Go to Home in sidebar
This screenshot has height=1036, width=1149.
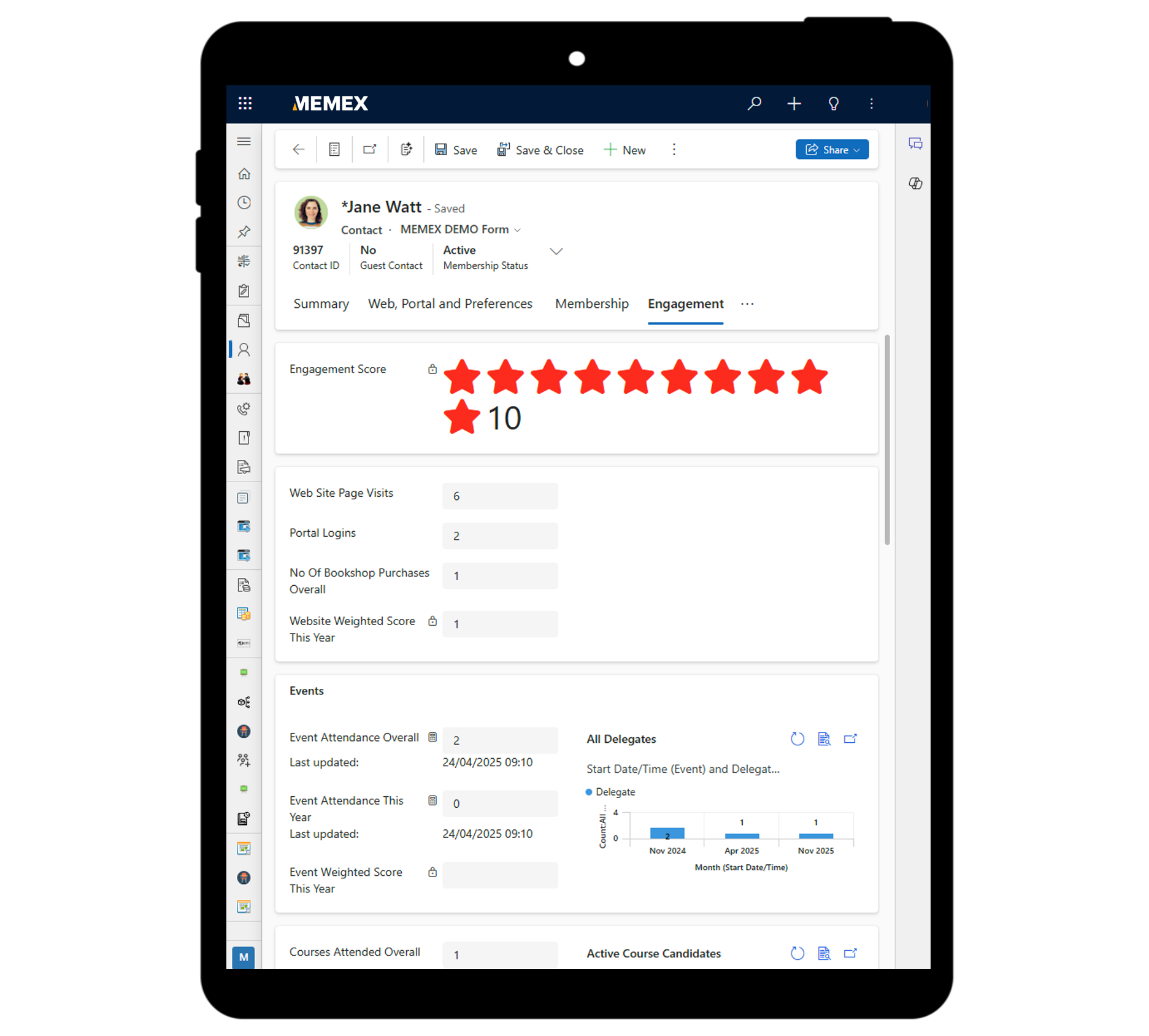point(244,174)
